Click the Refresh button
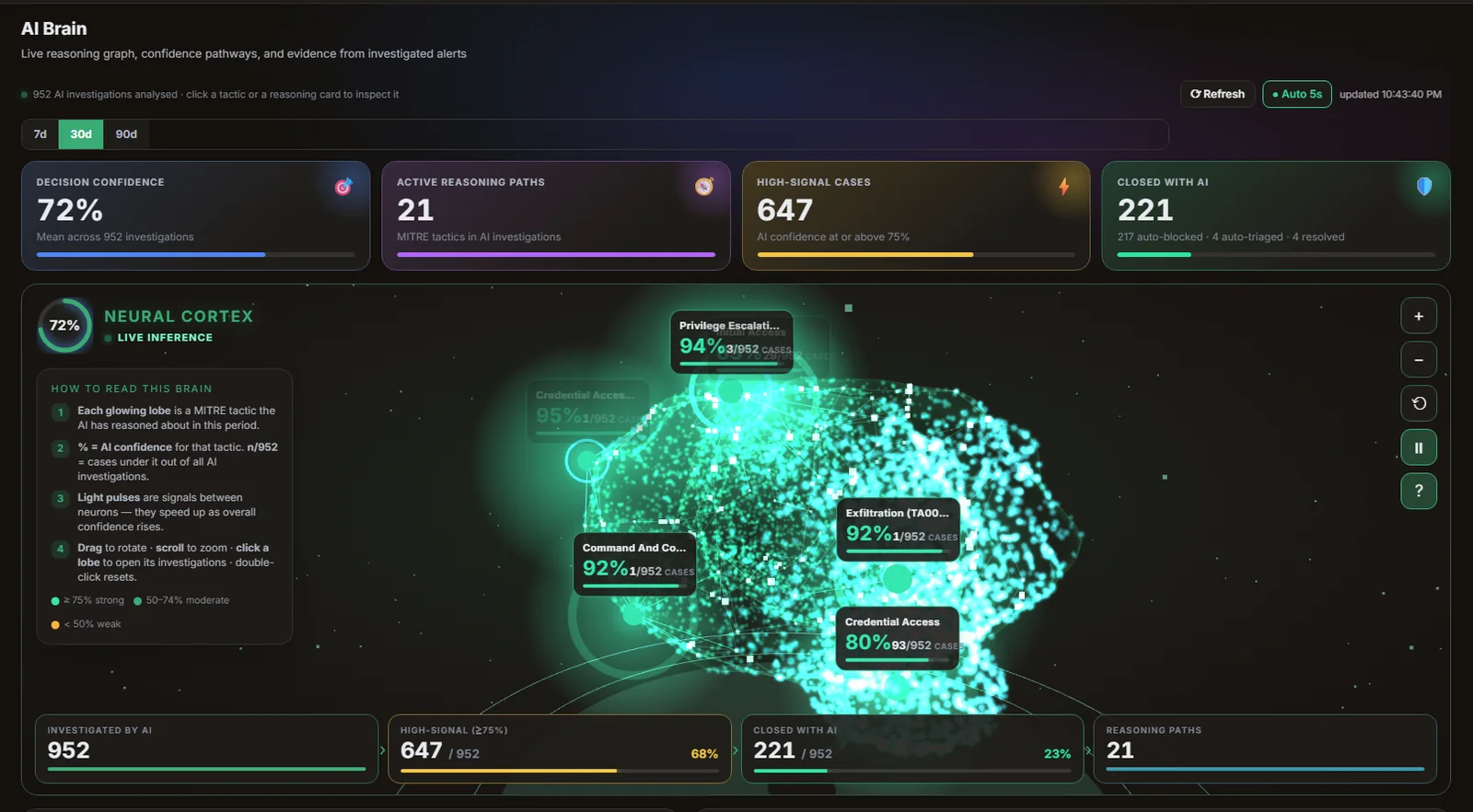 (1217, 94)
